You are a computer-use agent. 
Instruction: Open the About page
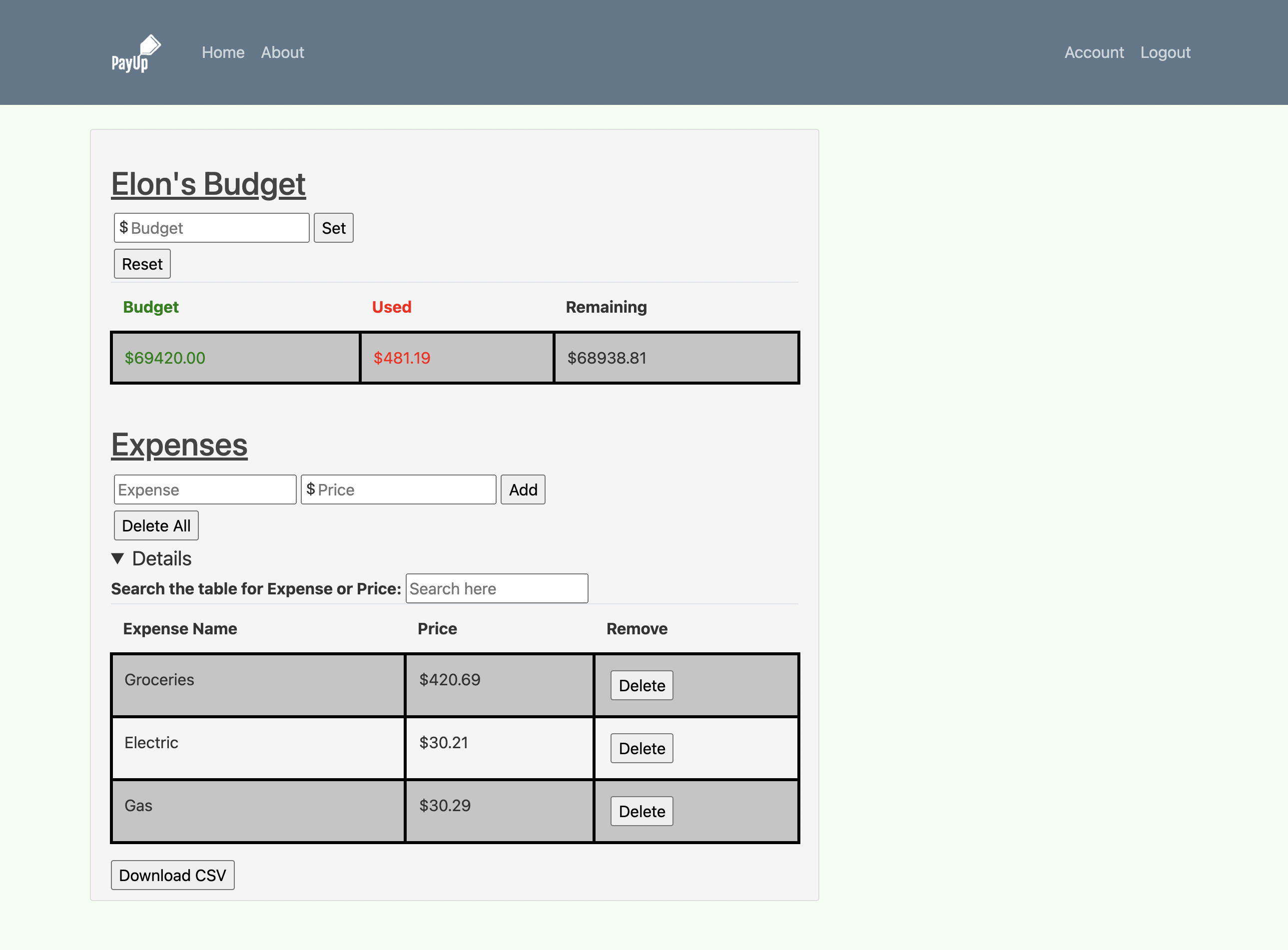(x=282, y=52)
